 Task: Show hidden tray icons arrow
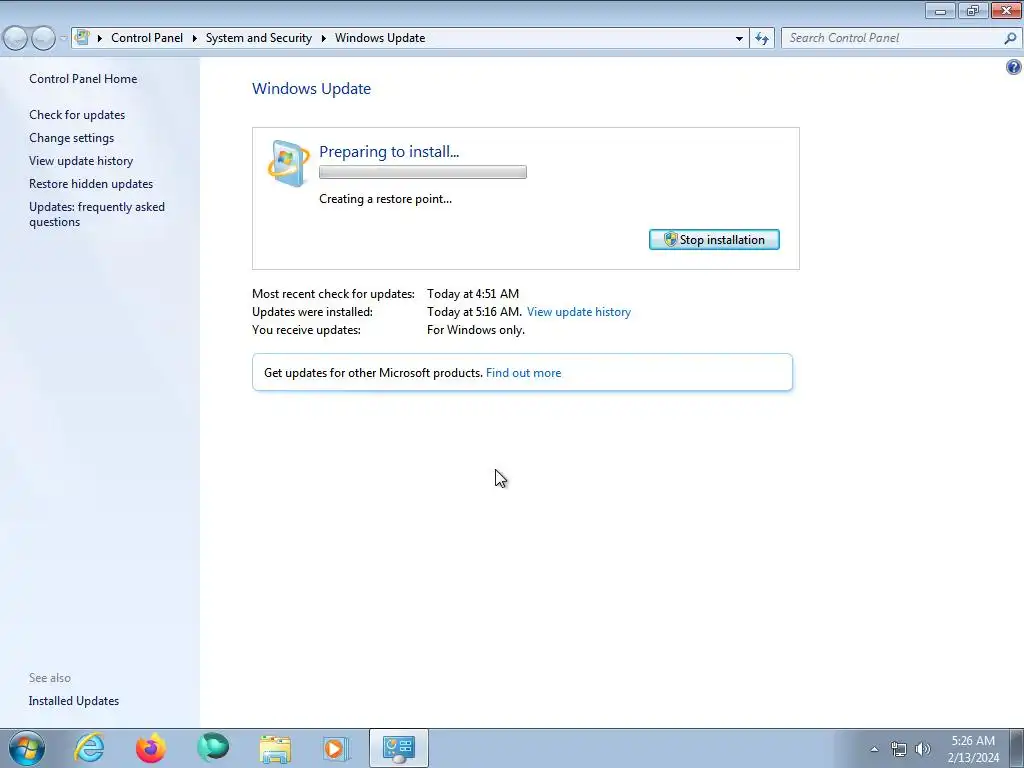coord(874,749)
